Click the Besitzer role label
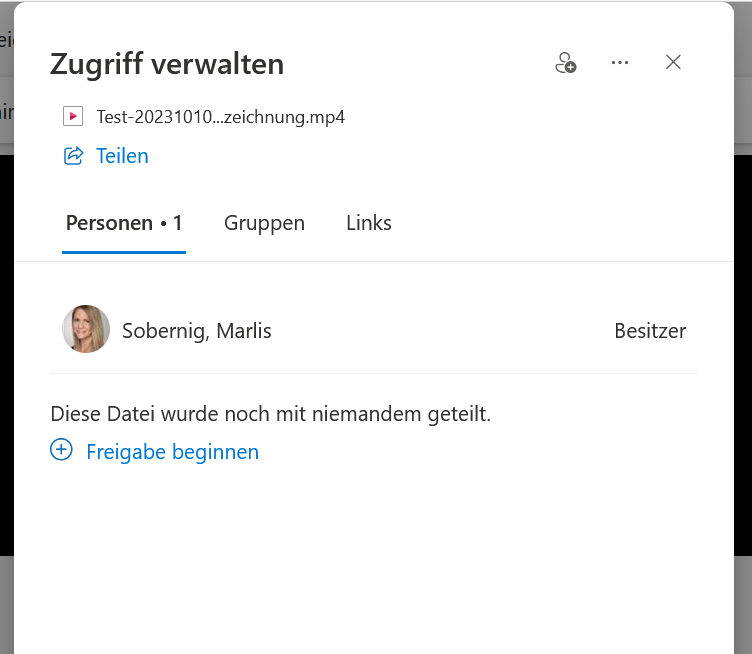Screen dimensions: 752x654 (x=650, y=331)
